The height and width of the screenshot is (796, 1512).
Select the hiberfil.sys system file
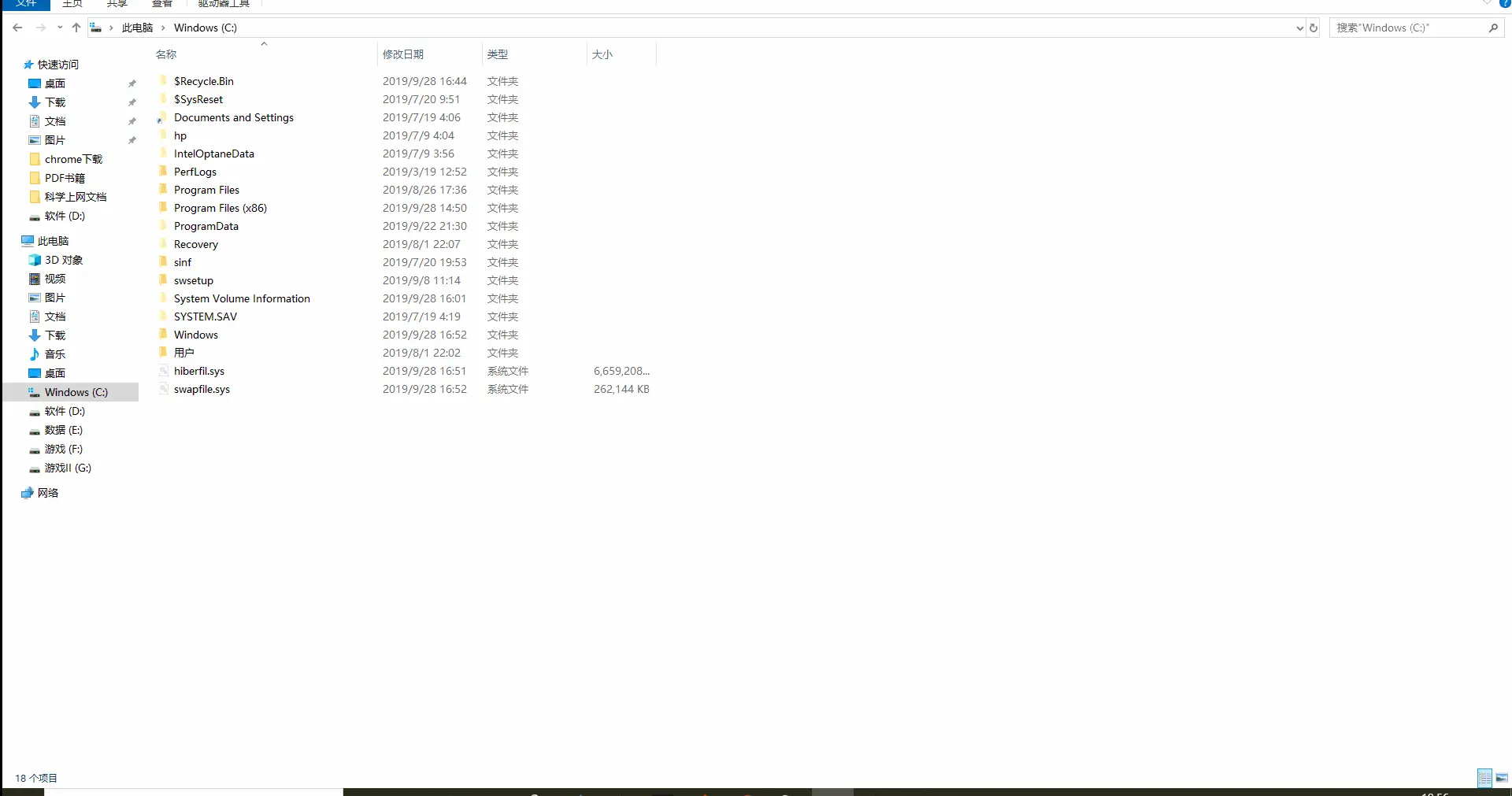pos(199,371)
